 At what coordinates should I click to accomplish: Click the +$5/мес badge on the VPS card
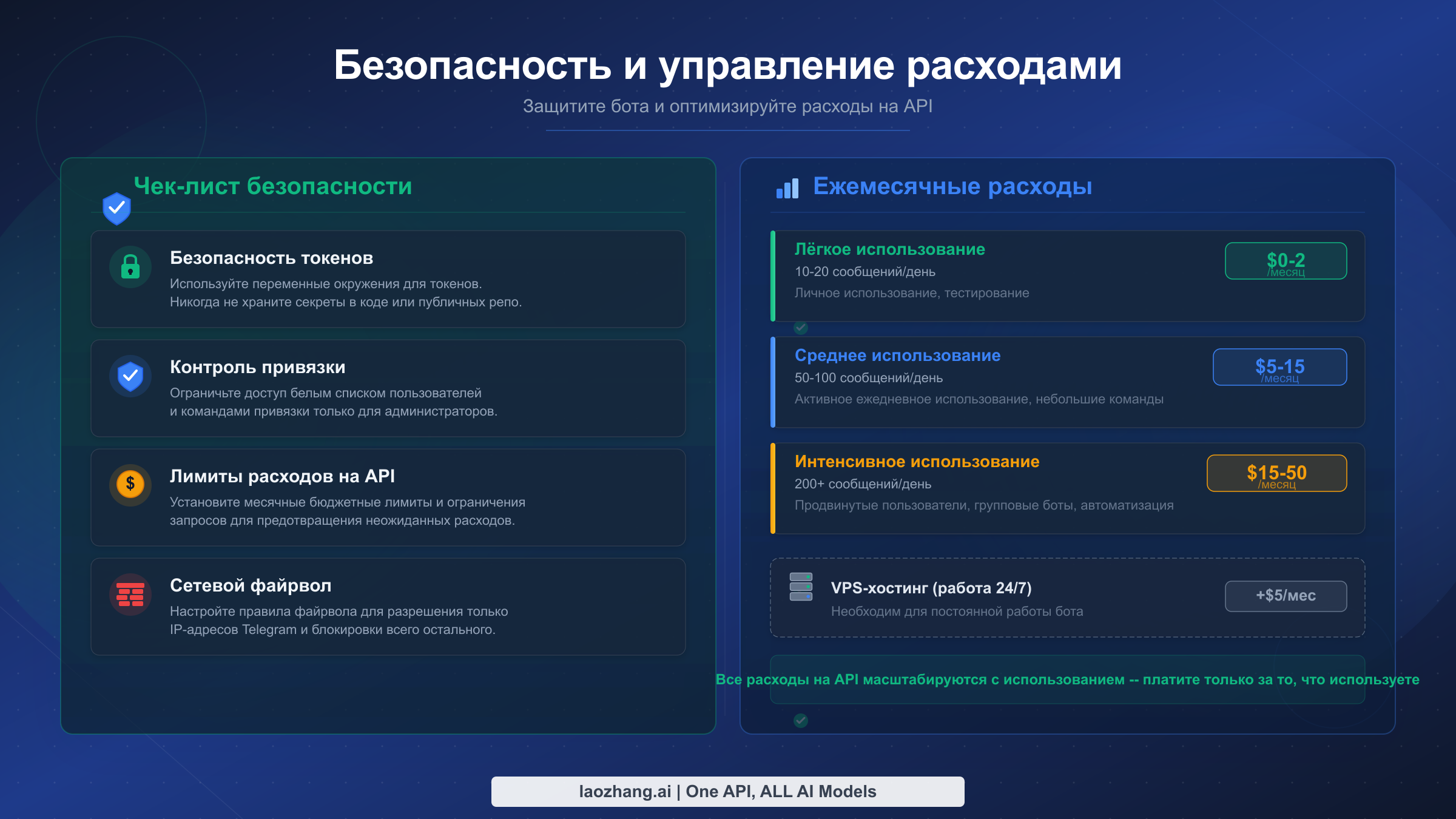click(1285, 596)
